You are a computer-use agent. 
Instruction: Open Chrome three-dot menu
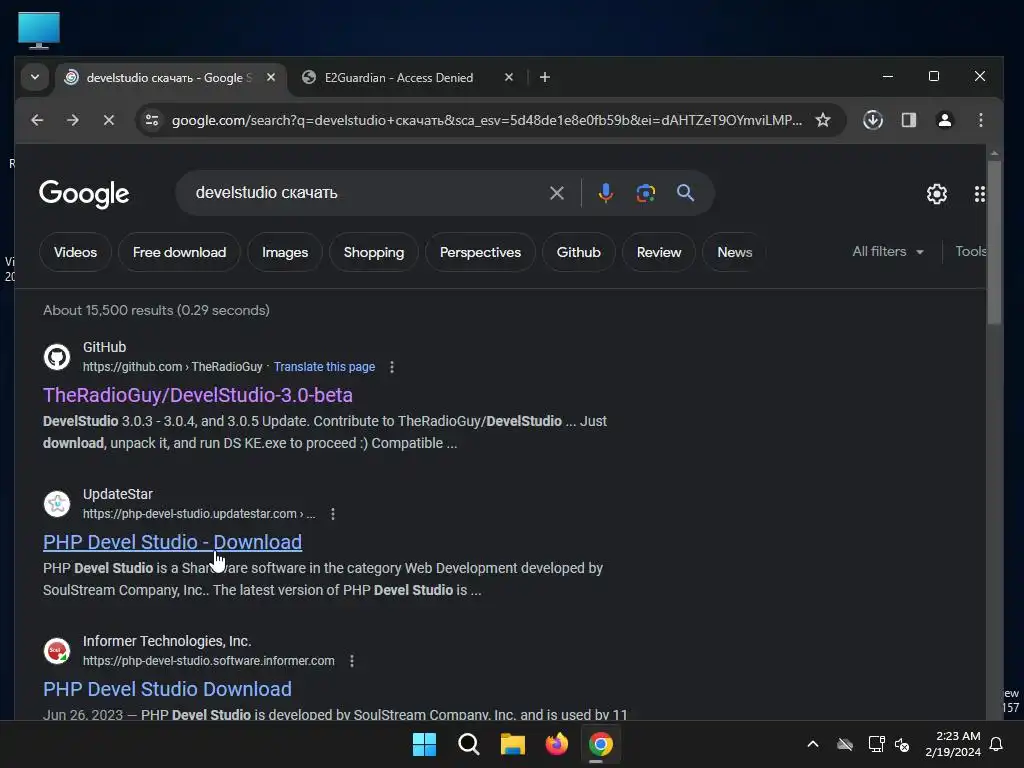980,120
